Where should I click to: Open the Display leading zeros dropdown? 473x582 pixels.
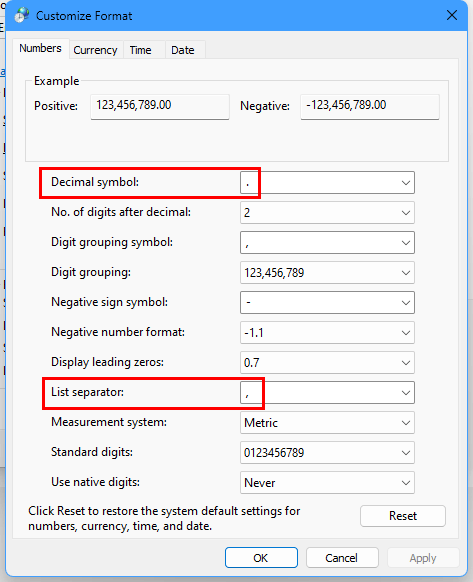pyautogui.click(x=327, y=363)
